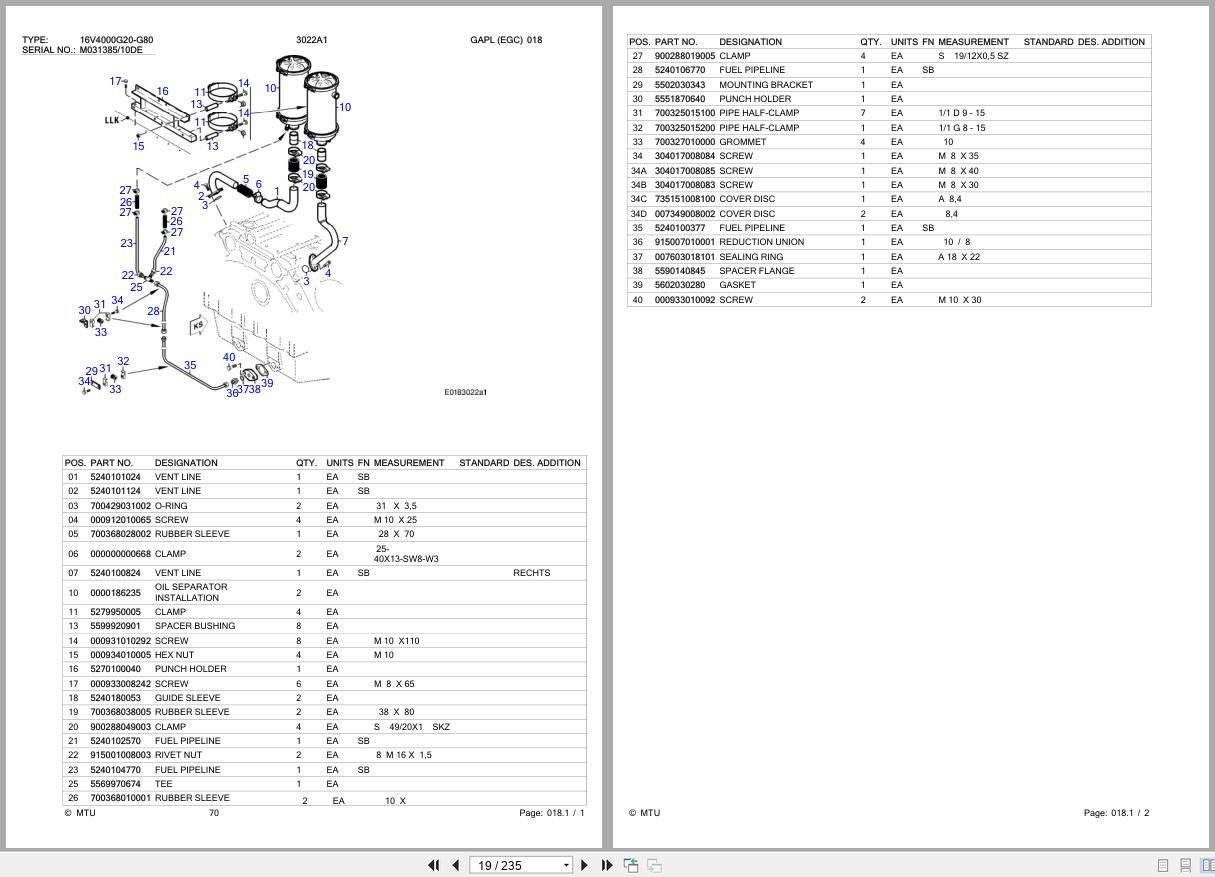Click callout 40 on parts diagram
Image resolution: width=1215 pixels, height=877 pixels.
[229, 357]
